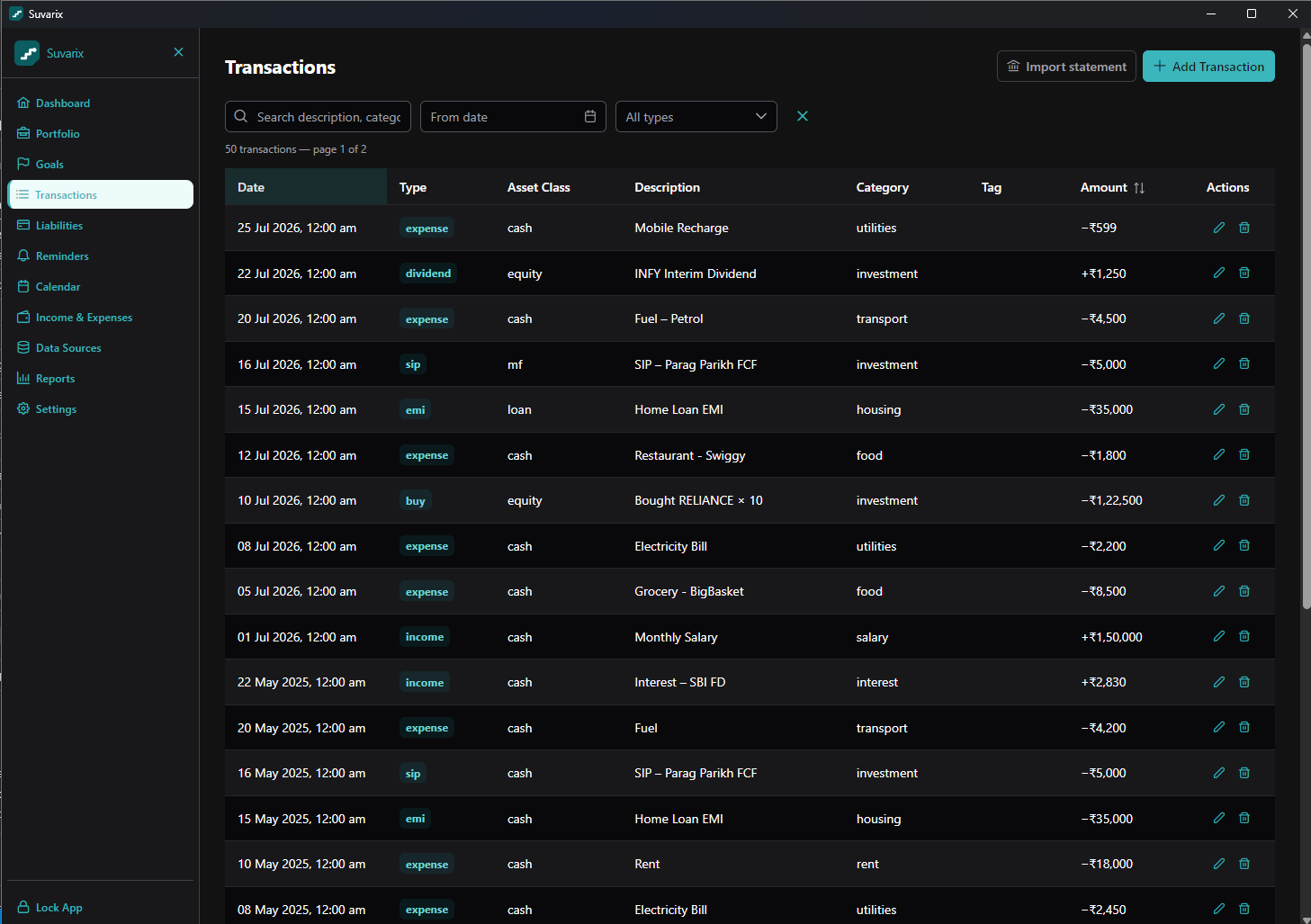Delete the Mobile Recharge transaction
The image size is (1311, 924).
pyautogui.click(x=1244, y=228)
